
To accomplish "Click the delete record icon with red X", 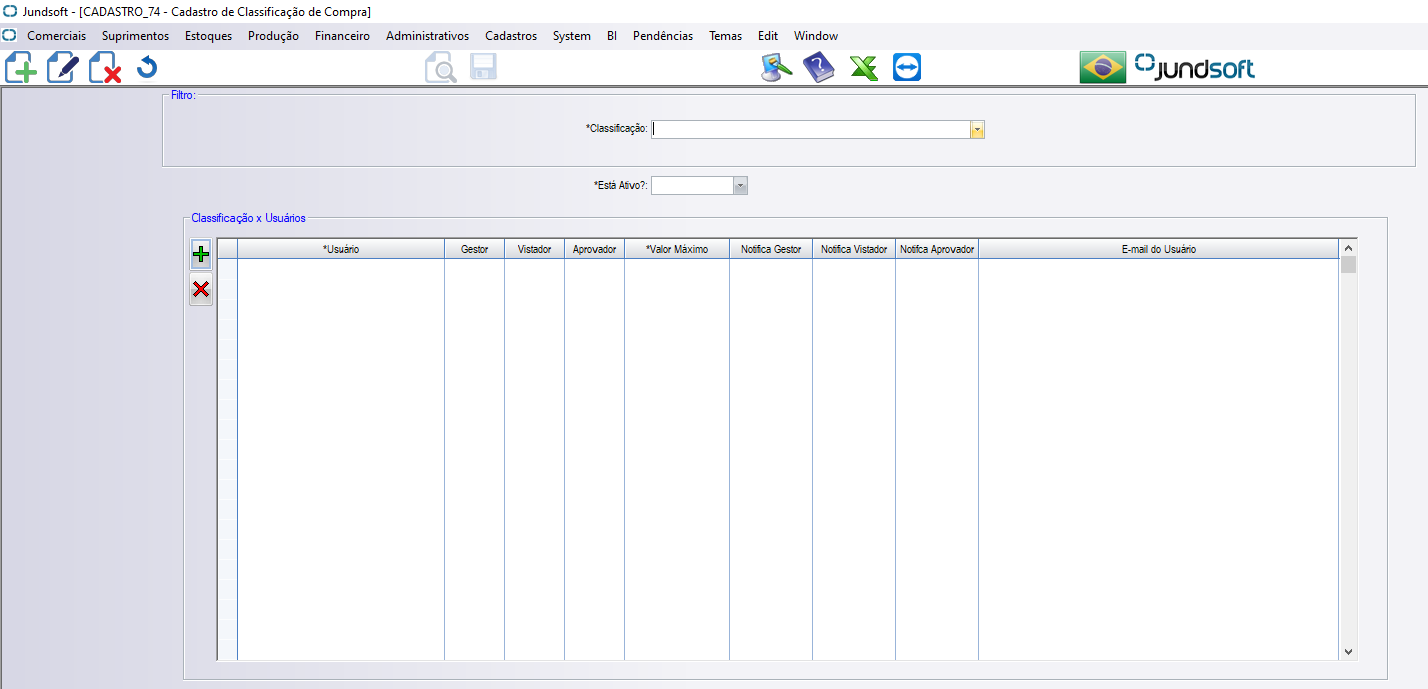I will pyautogui.click(x=105, y=68).
